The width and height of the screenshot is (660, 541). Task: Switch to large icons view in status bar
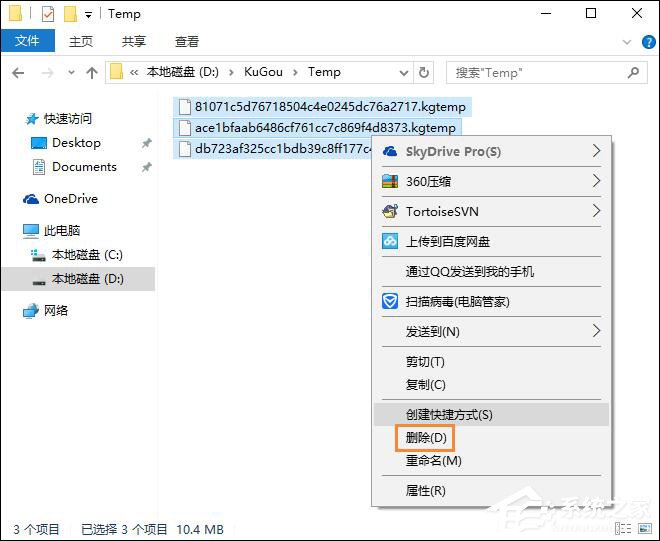point(644,528)
